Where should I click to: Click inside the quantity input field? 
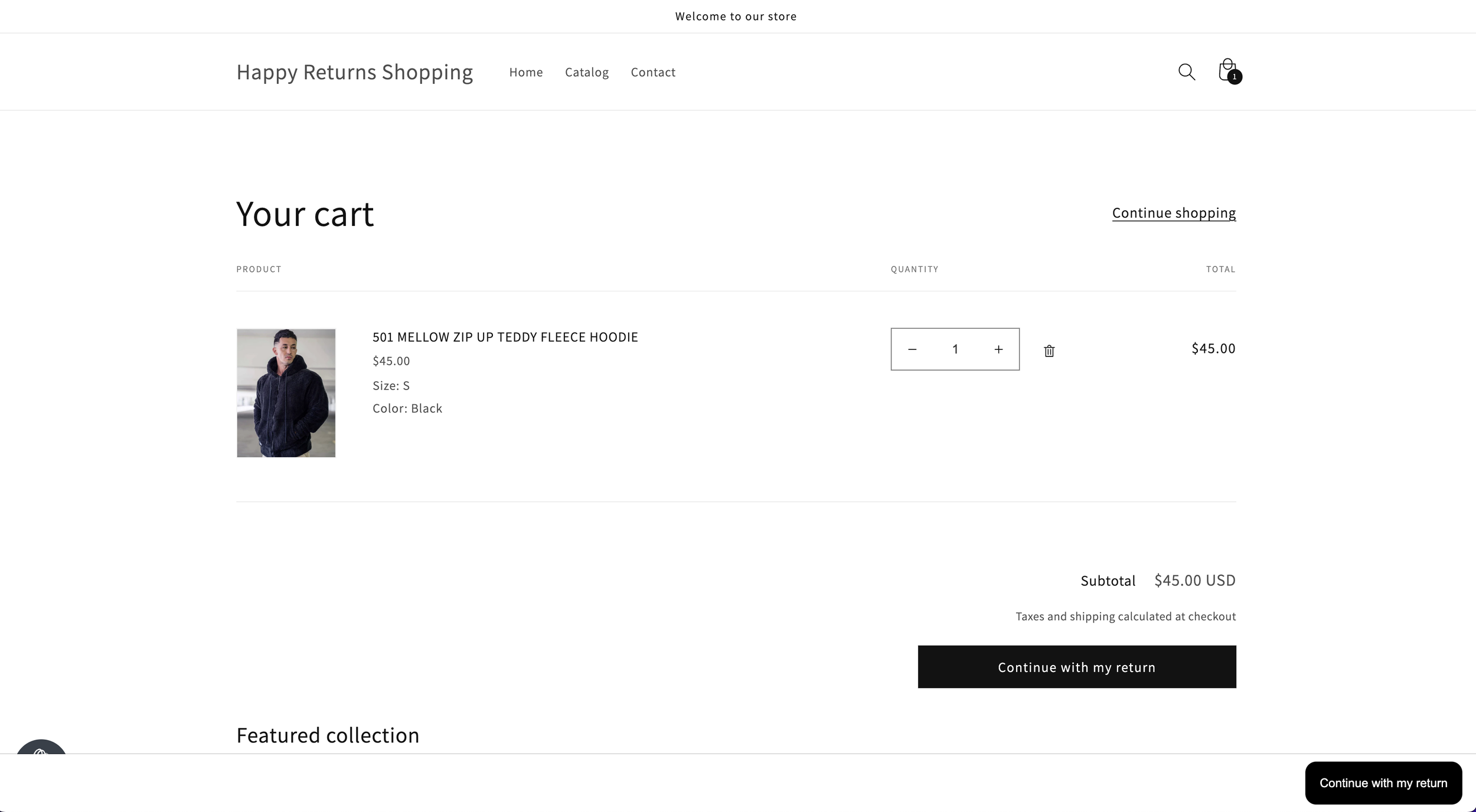coord(955,349)
